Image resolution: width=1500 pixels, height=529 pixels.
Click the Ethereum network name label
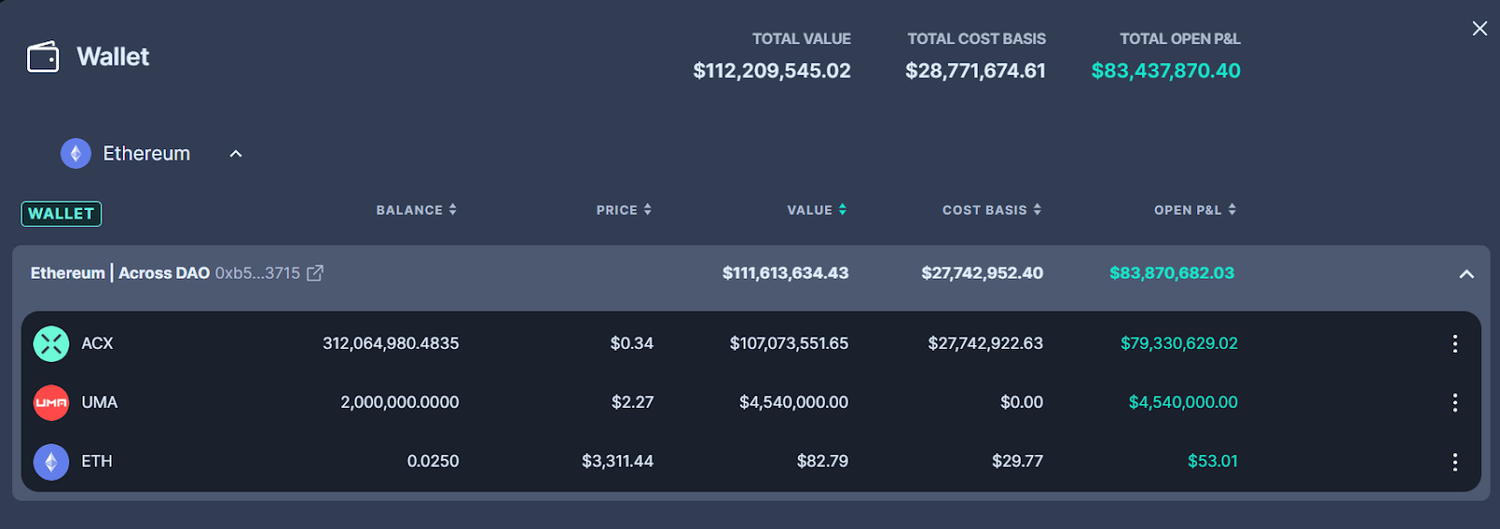pyautogui.click(x=146, y=153)
